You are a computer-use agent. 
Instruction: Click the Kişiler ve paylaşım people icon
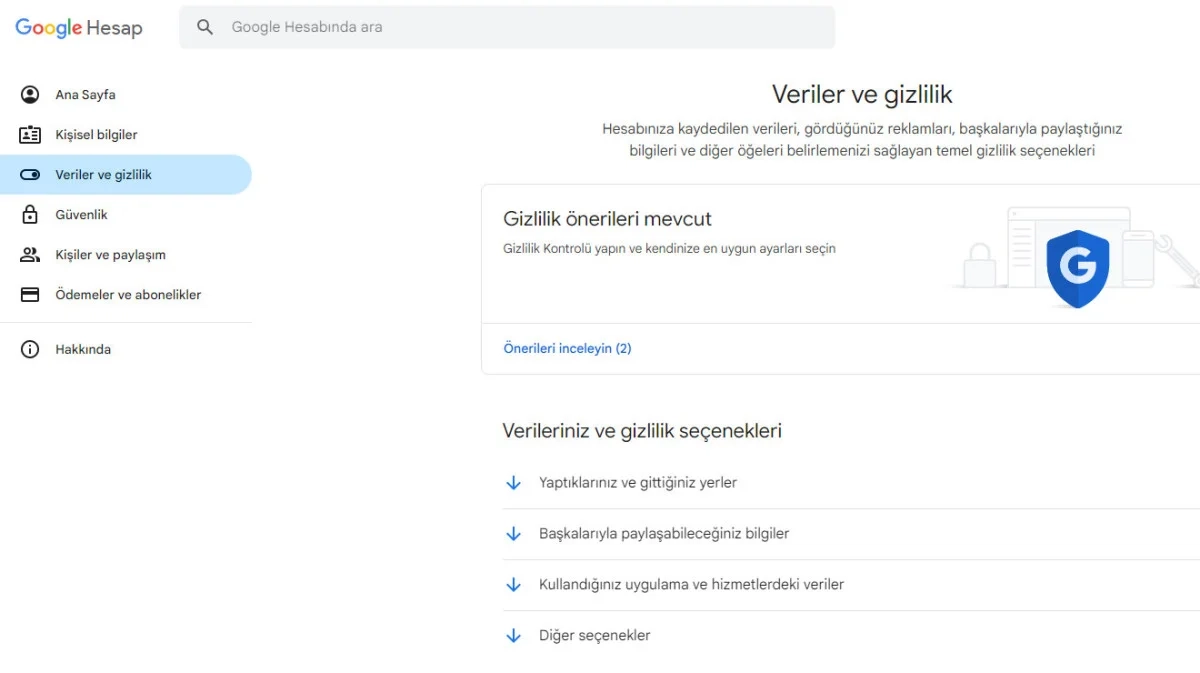click(x=30, y=255)
